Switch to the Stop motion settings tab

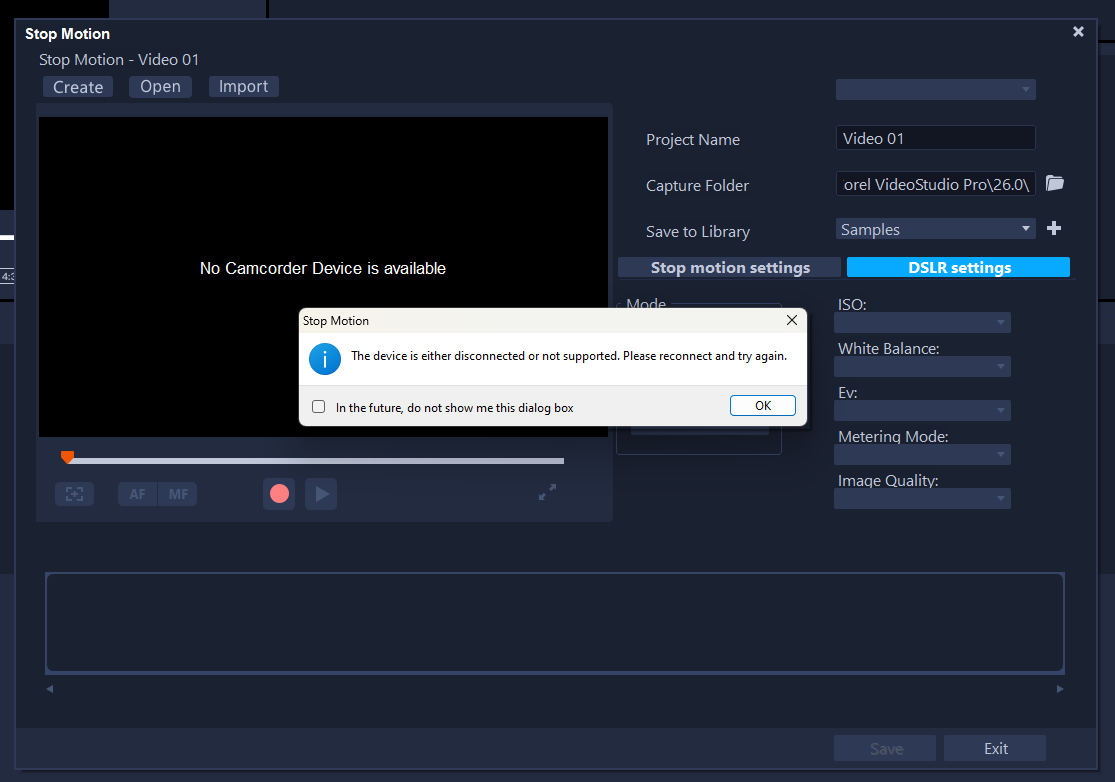pos(729,267)
